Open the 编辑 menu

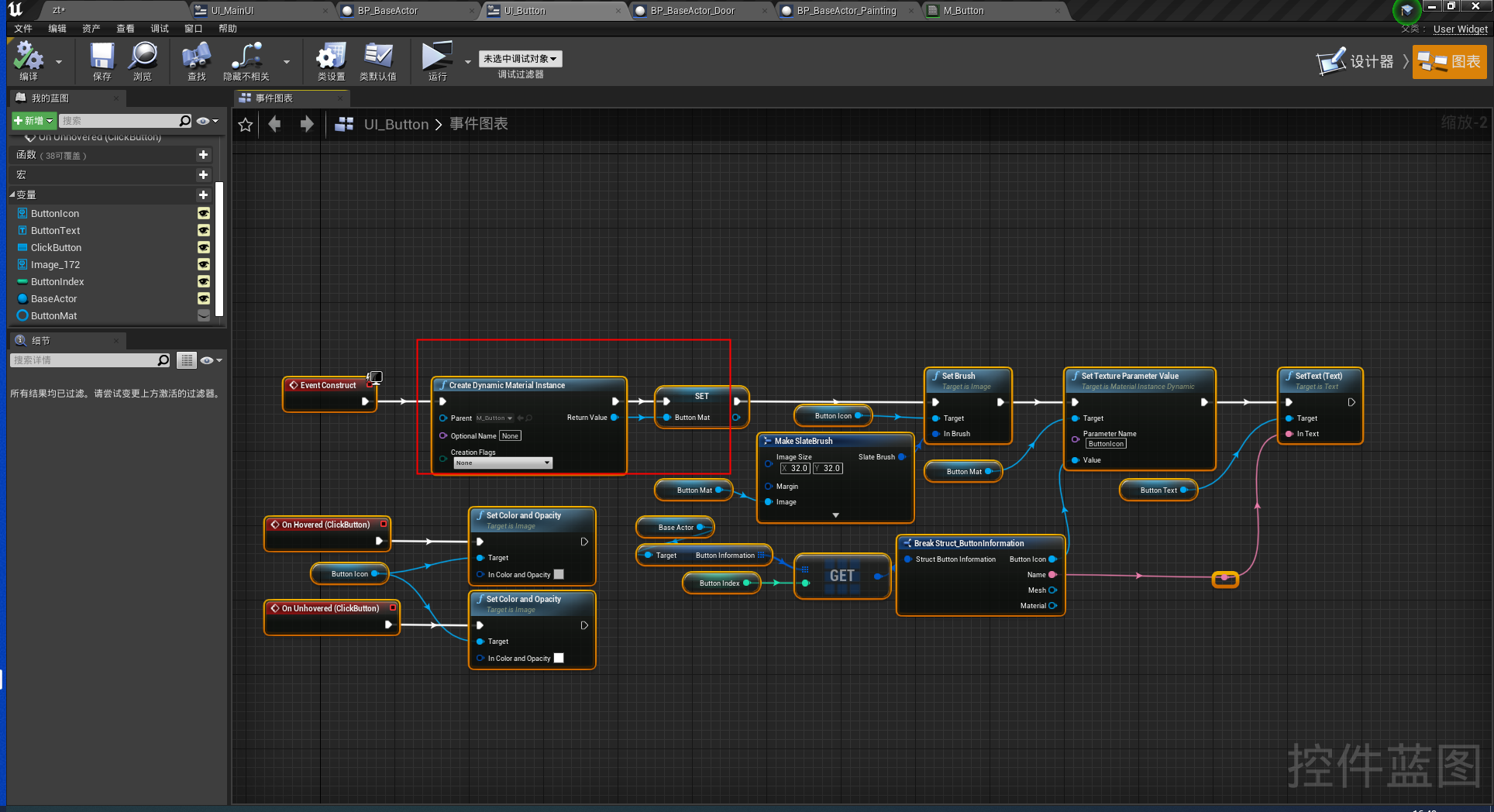[x=57, y=29]
